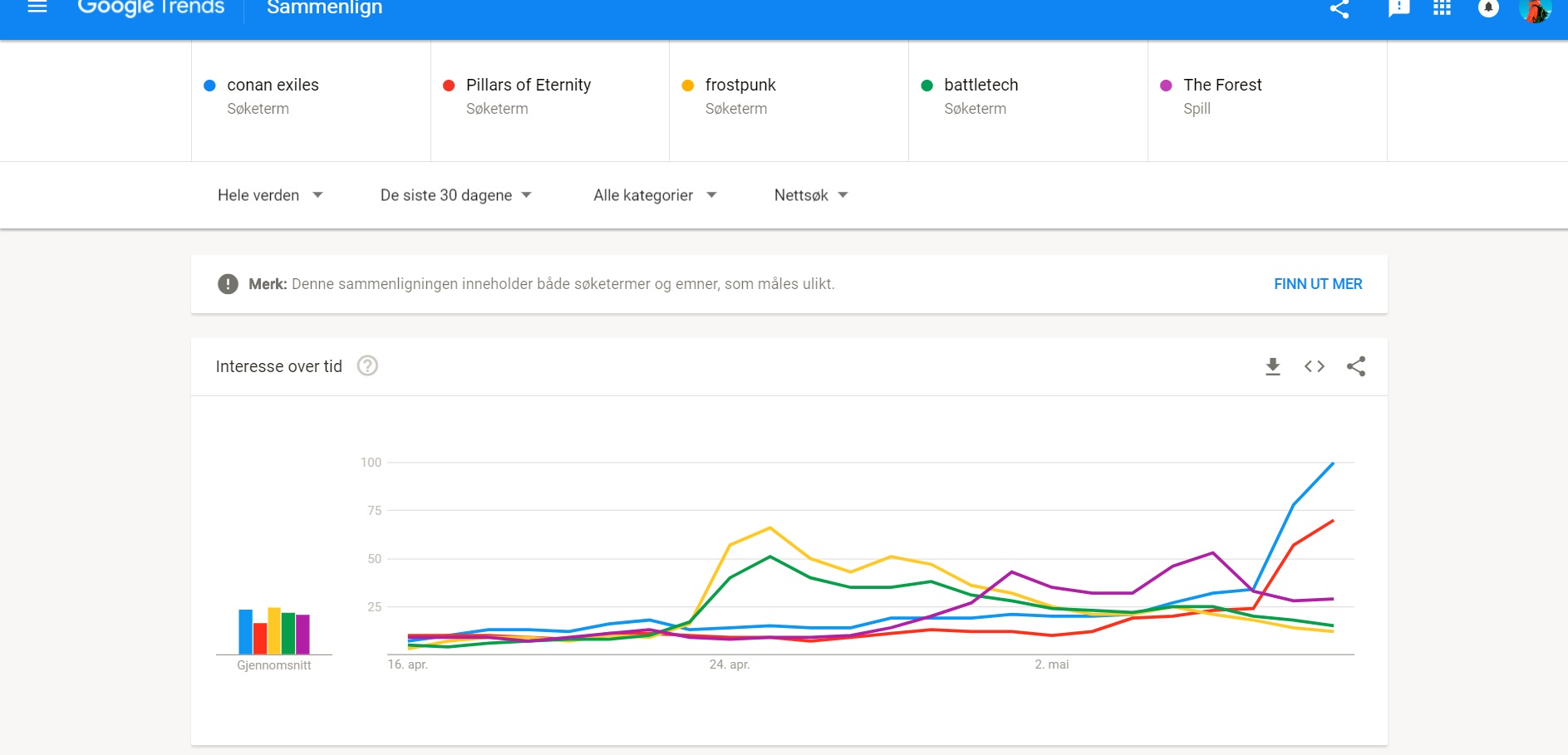Open the Hele verden region dropdown
Viewport: 1568px width, 755px height.
click(x=270, y=195)
